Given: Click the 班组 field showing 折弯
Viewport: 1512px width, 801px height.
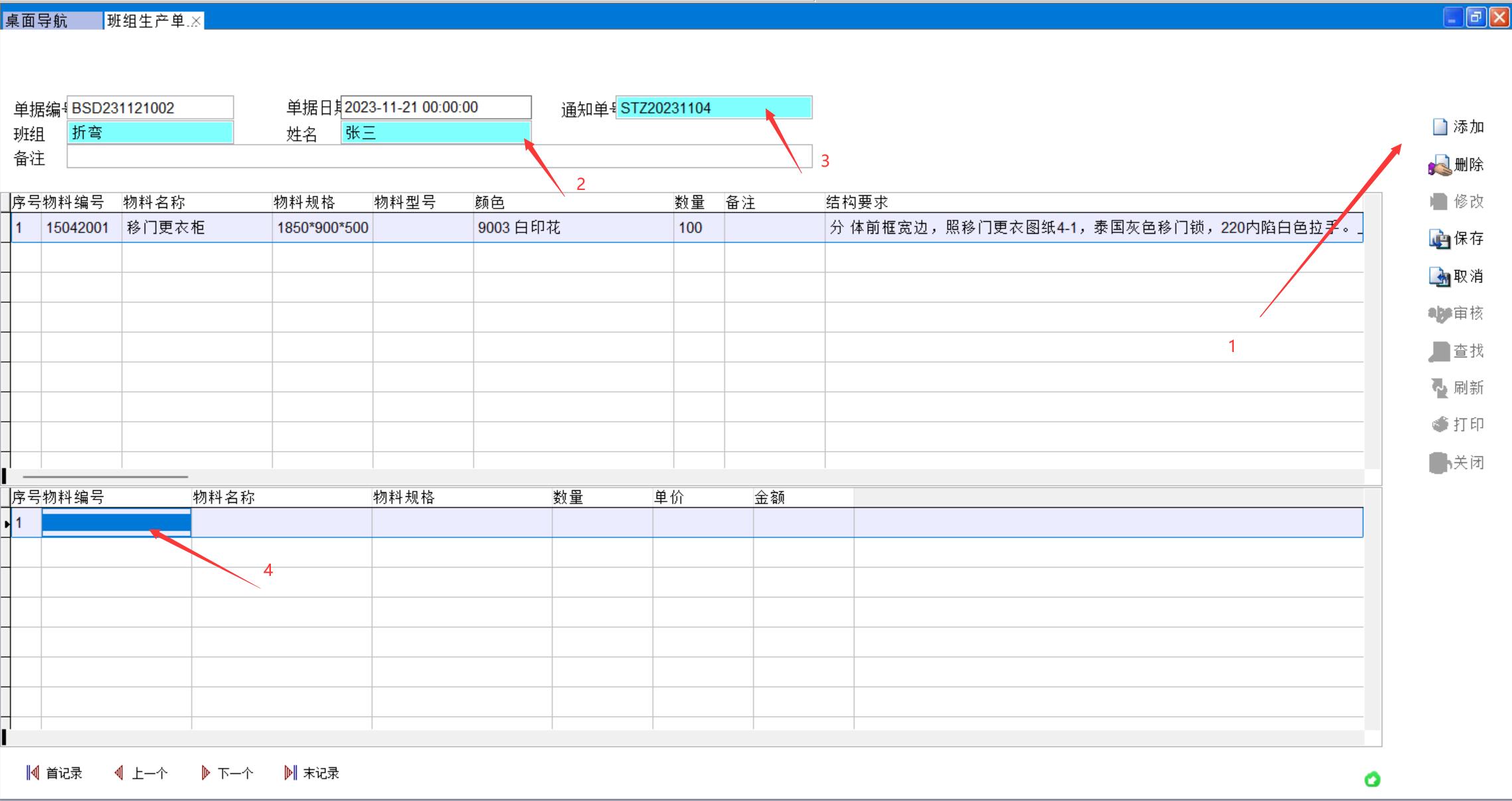Looking at the screenshot, I should (x=150, y=133).
